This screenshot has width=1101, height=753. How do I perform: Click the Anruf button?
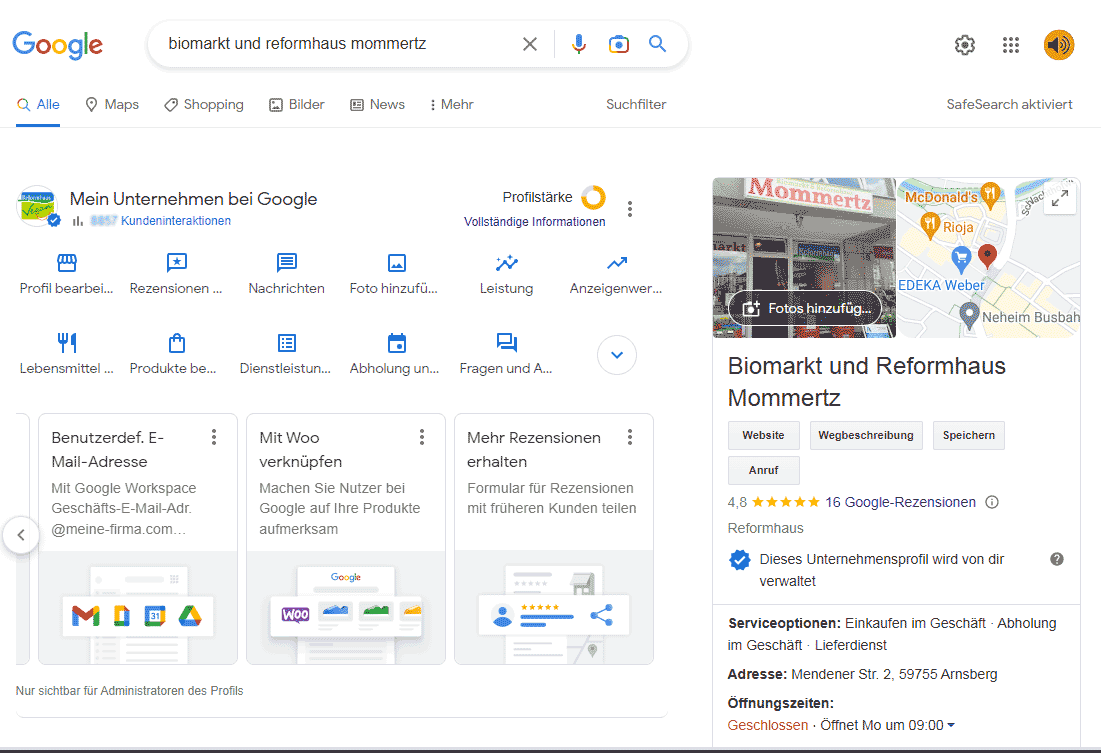[763, 471]
